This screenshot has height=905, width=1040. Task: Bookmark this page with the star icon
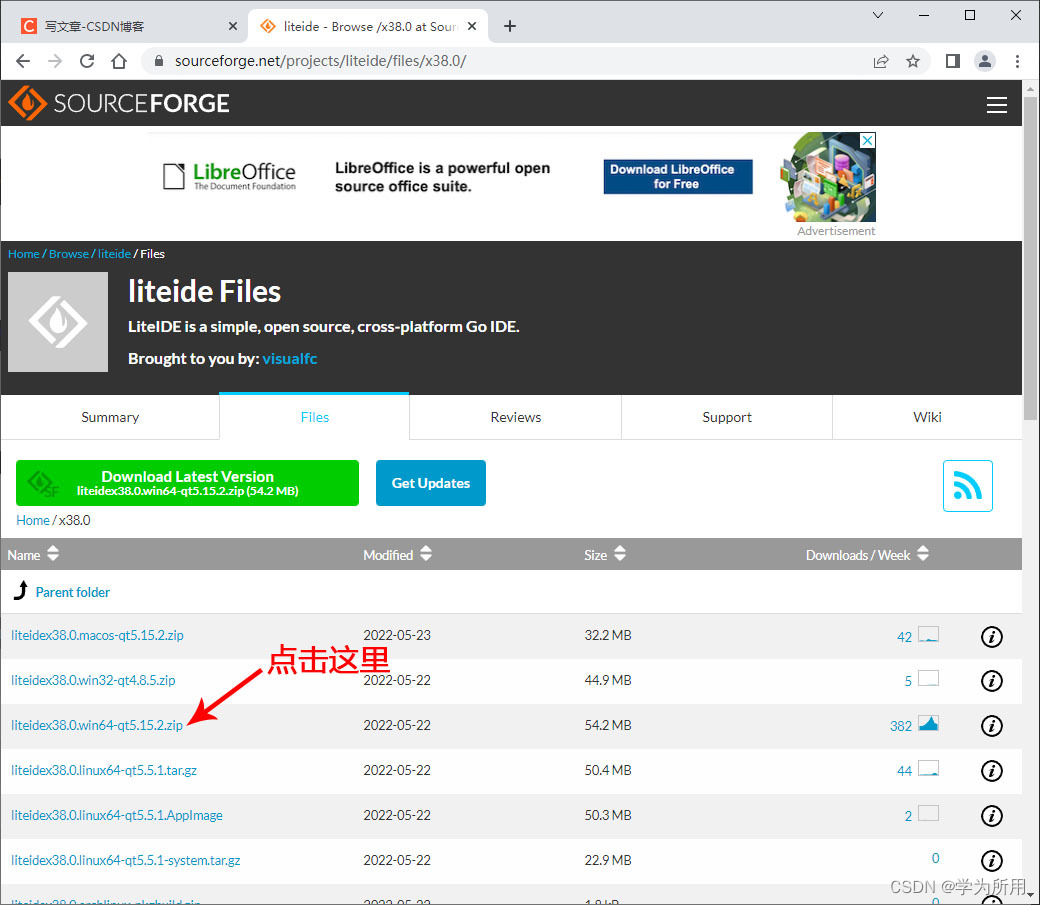point(913,62)
